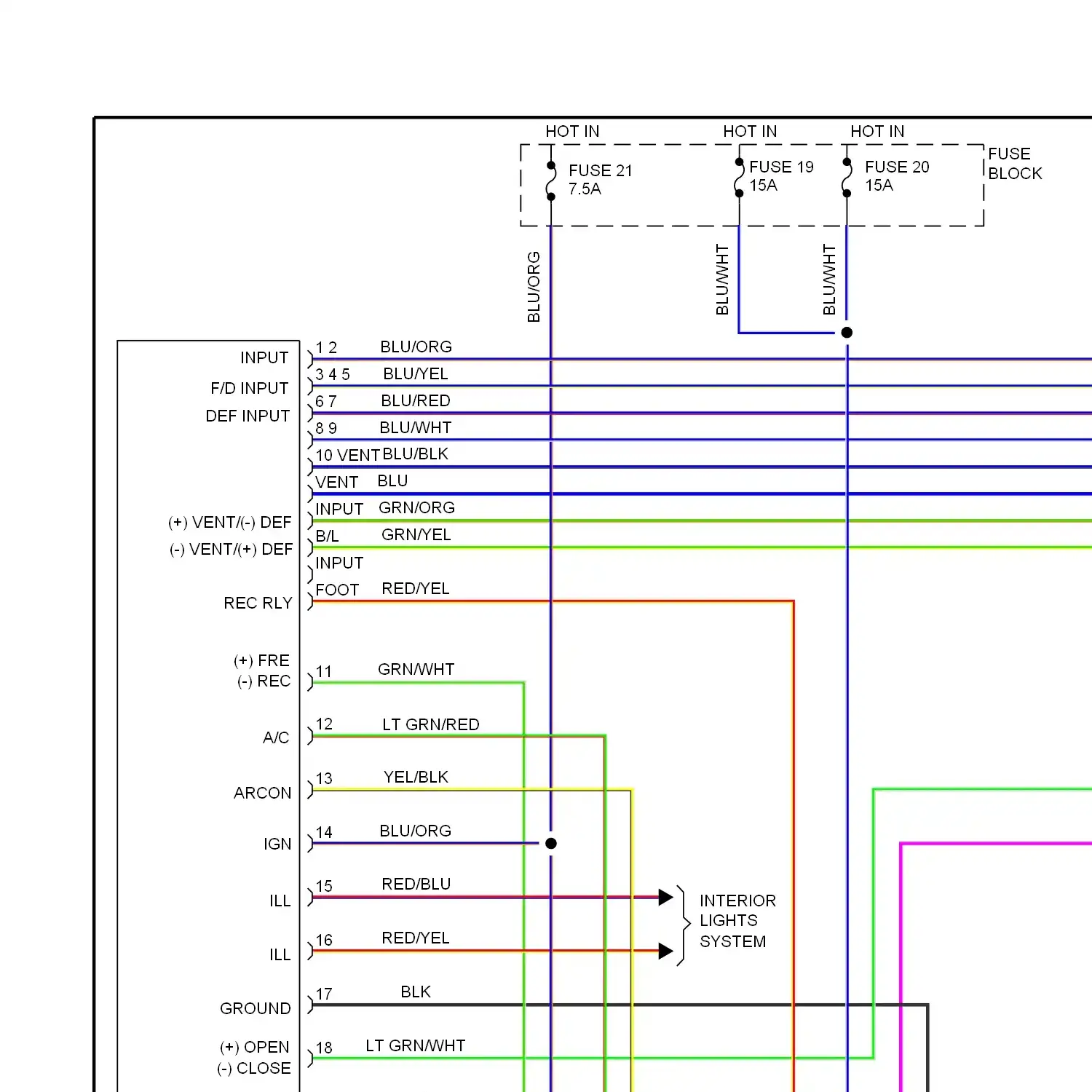Click the BLU/BLK wire label
The width and height of the screenshot is (1092, 1092).
415,454
